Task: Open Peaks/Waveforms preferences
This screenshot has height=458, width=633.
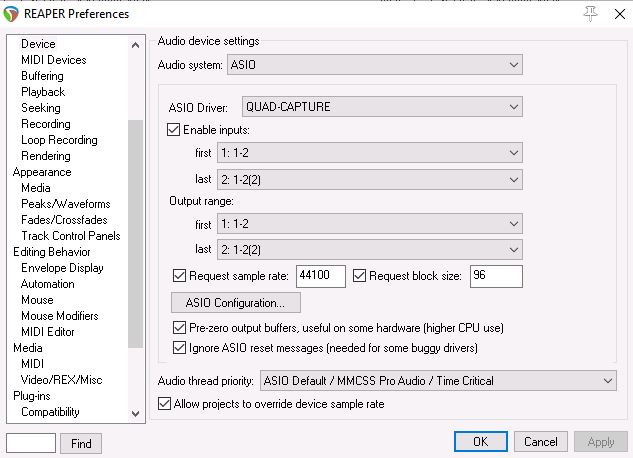Action: coord(66,204)
